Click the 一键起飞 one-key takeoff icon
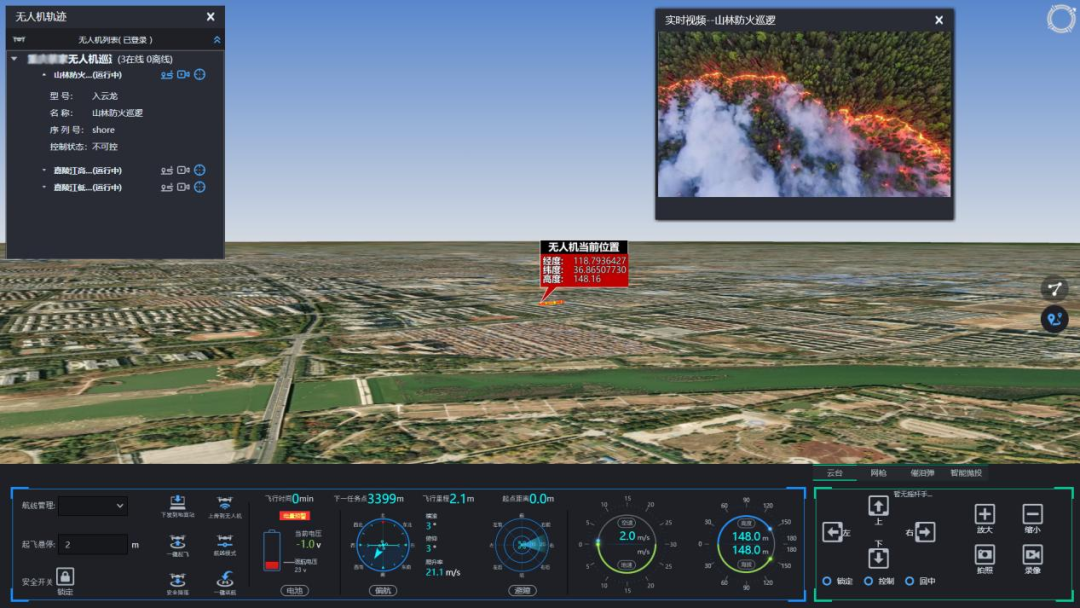 click(177, 540)
